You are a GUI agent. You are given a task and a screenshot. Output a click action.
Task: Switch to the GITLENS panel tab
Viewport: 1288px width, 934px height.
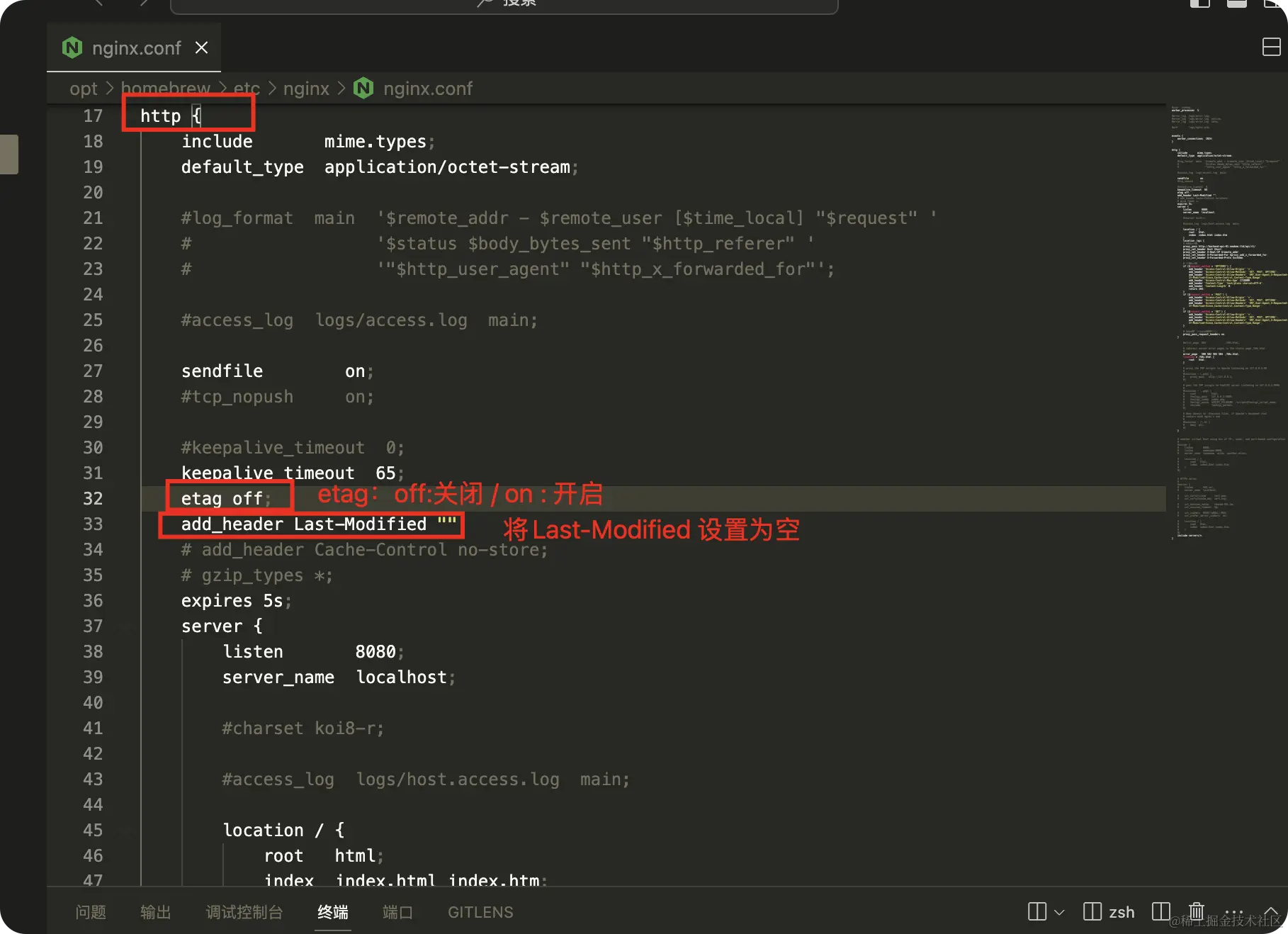tap(480, 912)
